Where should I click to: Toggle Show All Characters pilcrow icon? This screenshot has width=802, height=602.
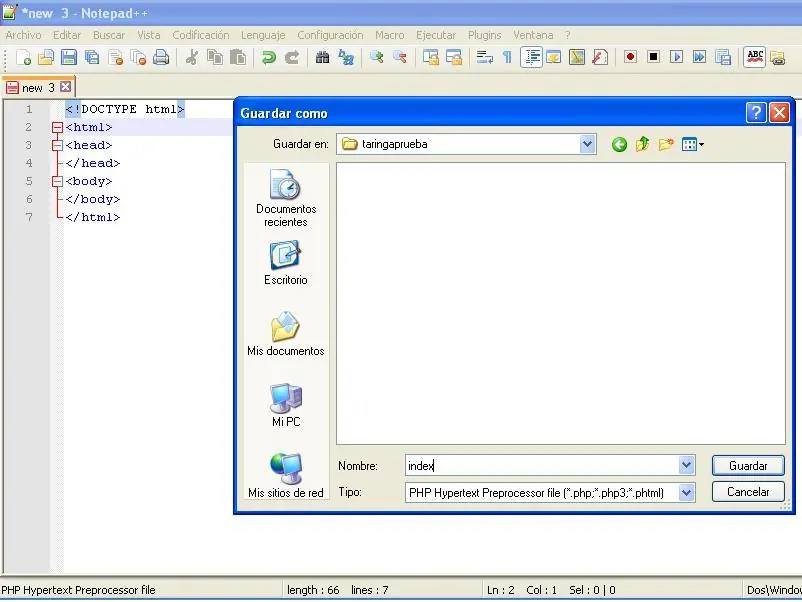click(507, 57)
